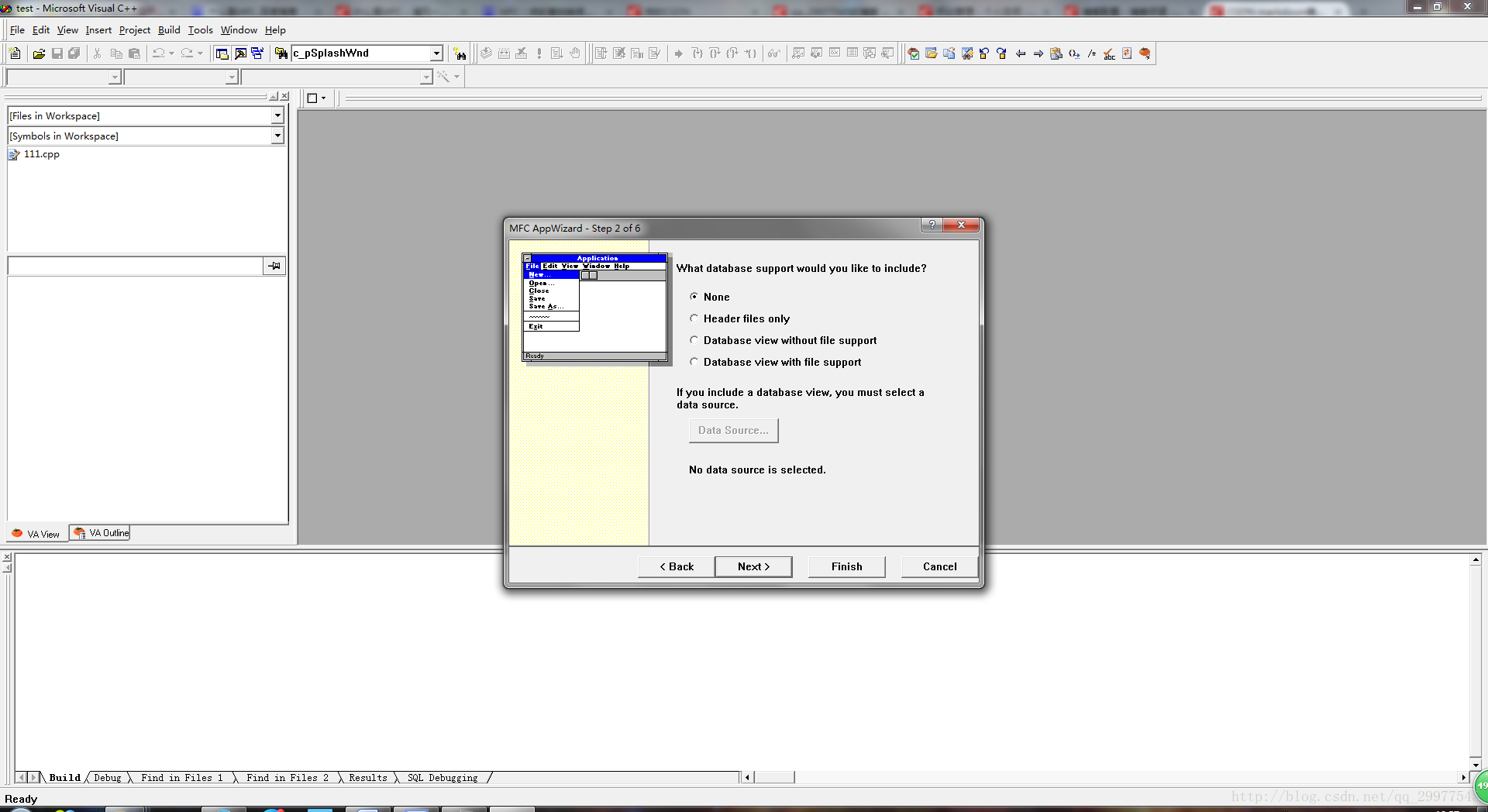
Task: Click the debug Go arrow icon
Action: 679,53
